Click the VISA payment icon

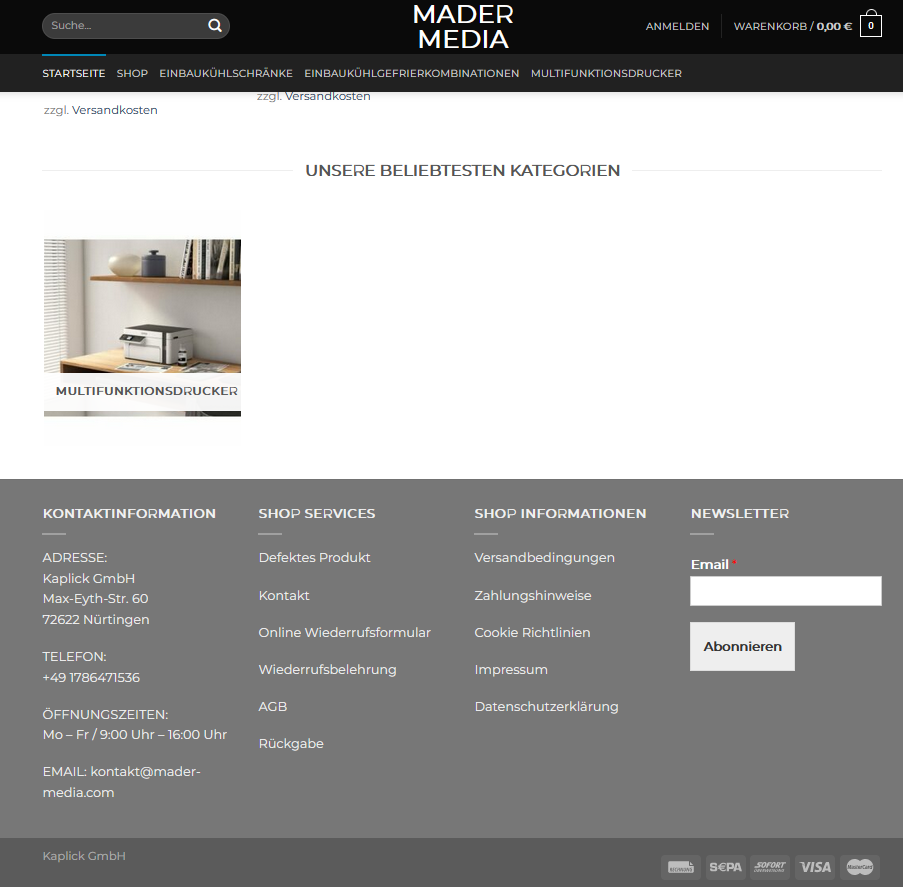pos(815,867)
